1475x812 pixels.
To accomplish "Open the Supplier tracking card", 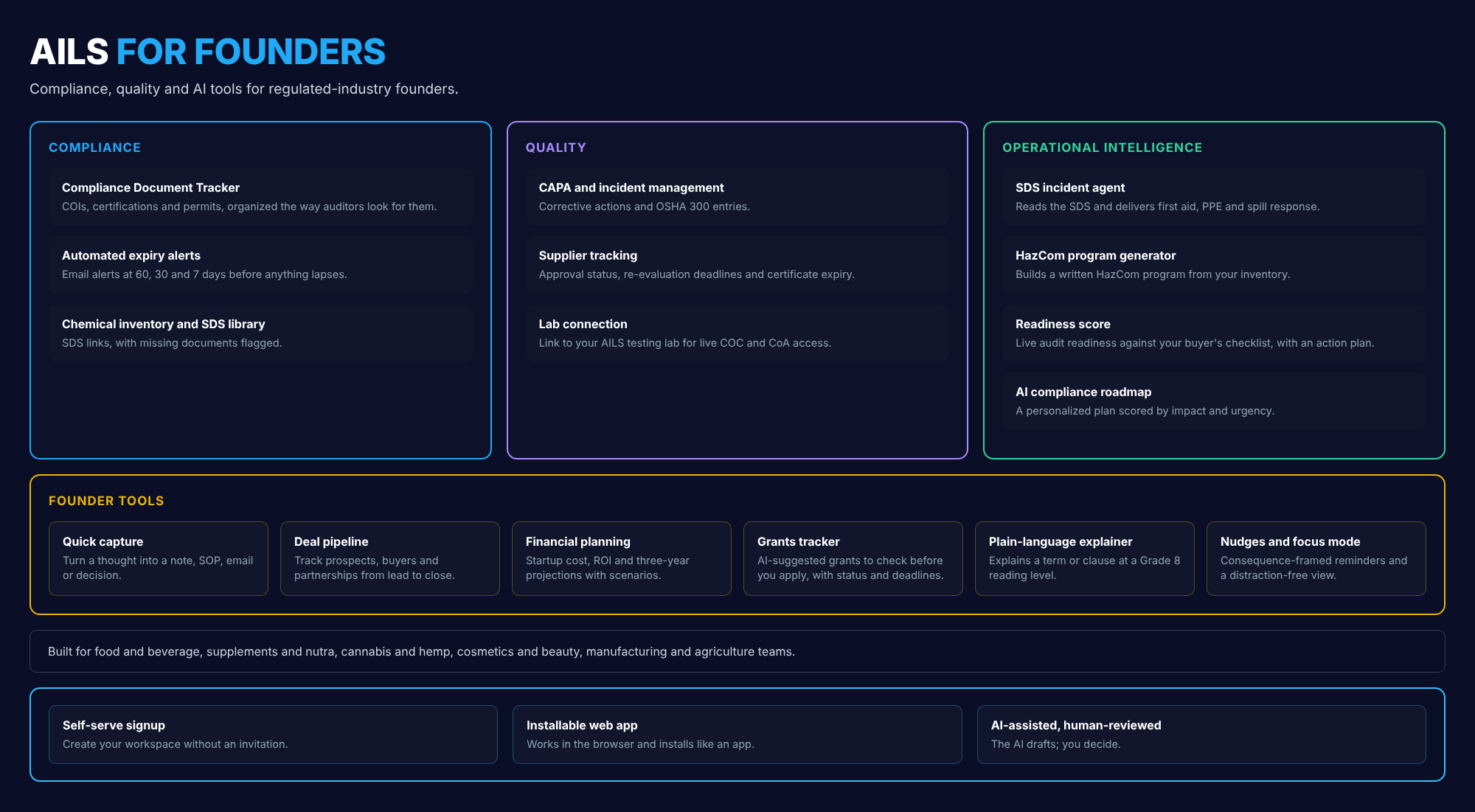I will [x=737, y=265].
